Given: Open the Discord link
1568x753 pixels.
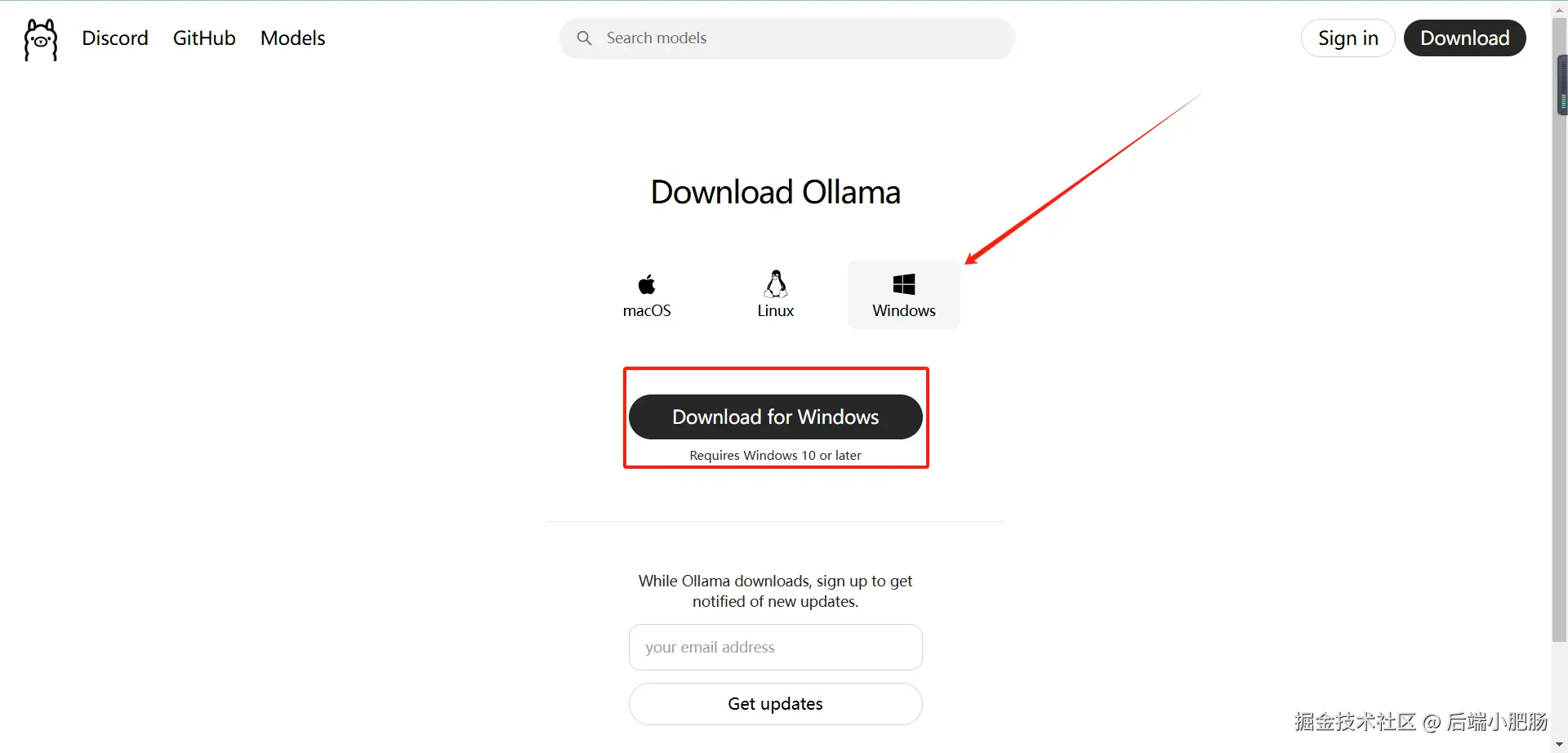Looking at the screenshot, I should point(115,38).
